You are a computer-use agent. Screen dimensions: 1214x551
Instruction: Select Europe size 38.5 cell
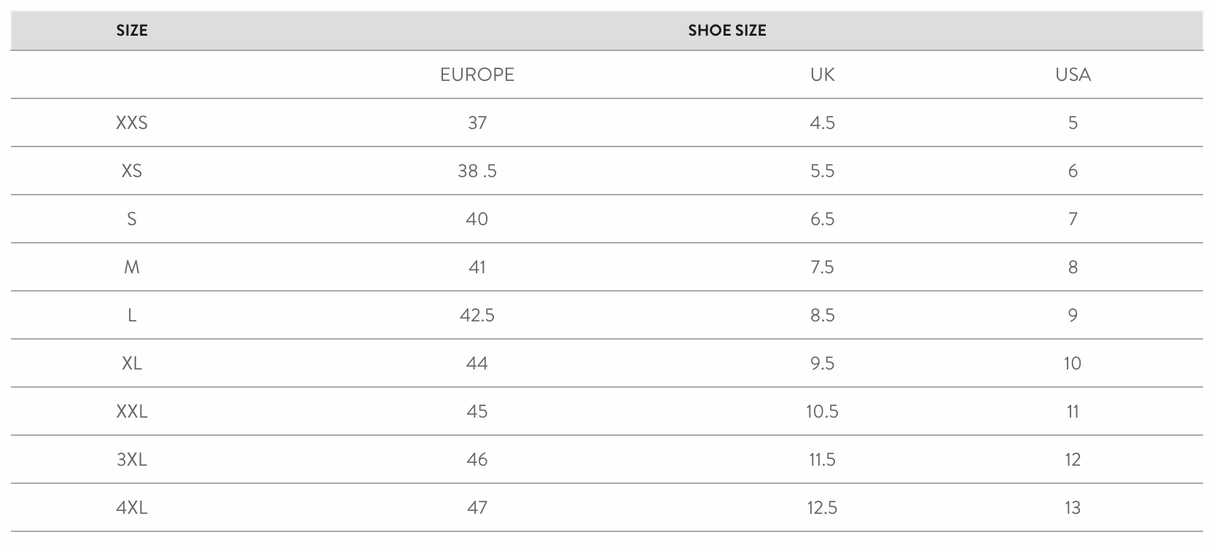(477, 171)
